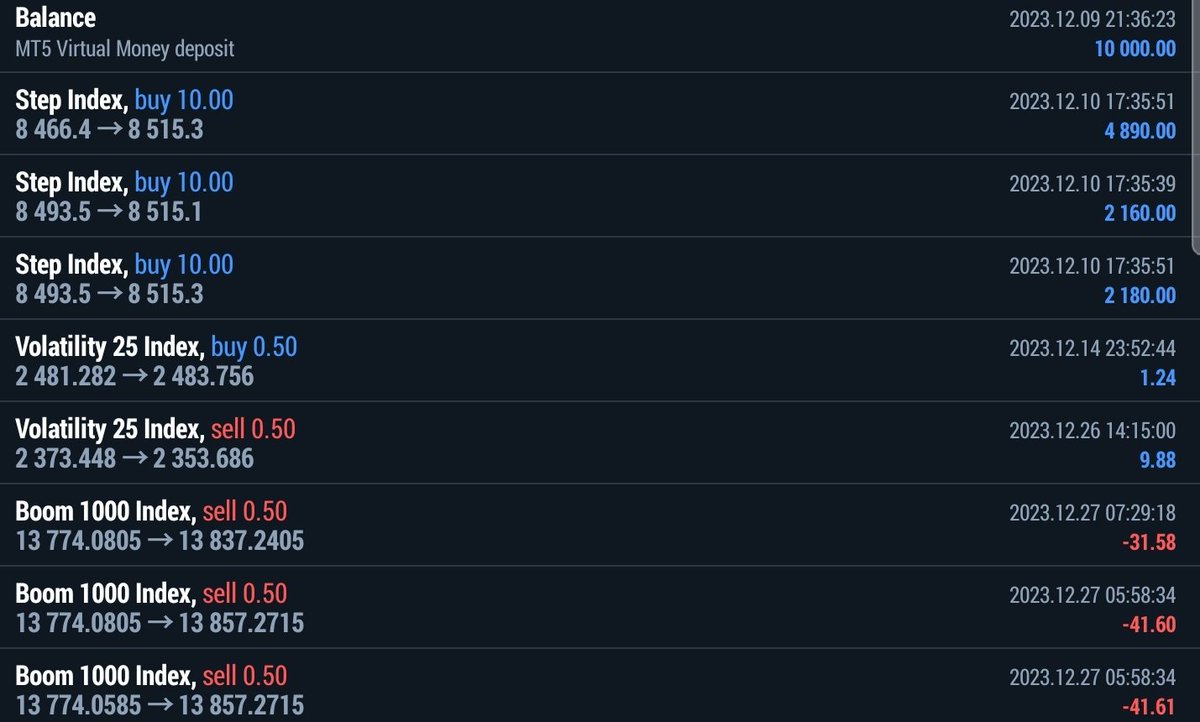The width and height of the screenshot is (1200, 722).
Task: Click the 10 000.00 deposit amount
Action: (1135, 48)
